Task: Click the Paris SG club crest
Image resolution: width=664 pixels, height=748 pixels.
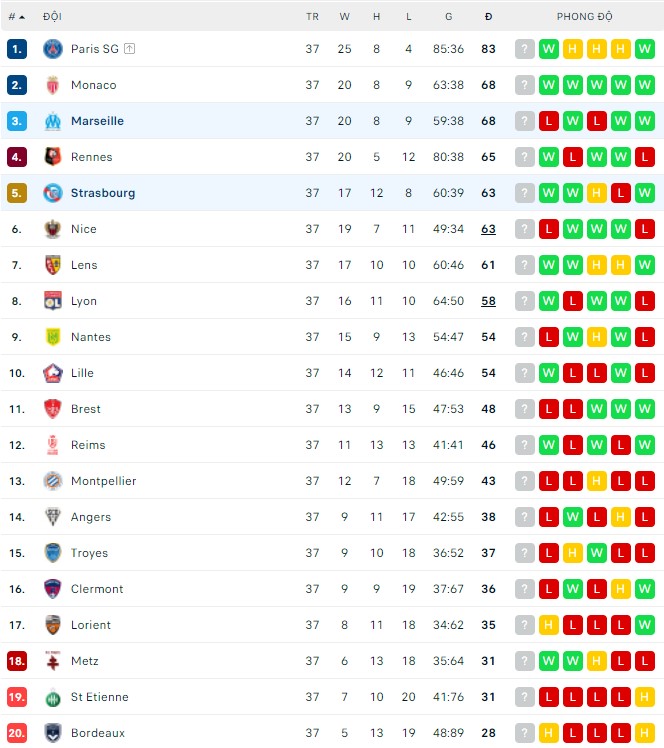Action: point(53,49)
